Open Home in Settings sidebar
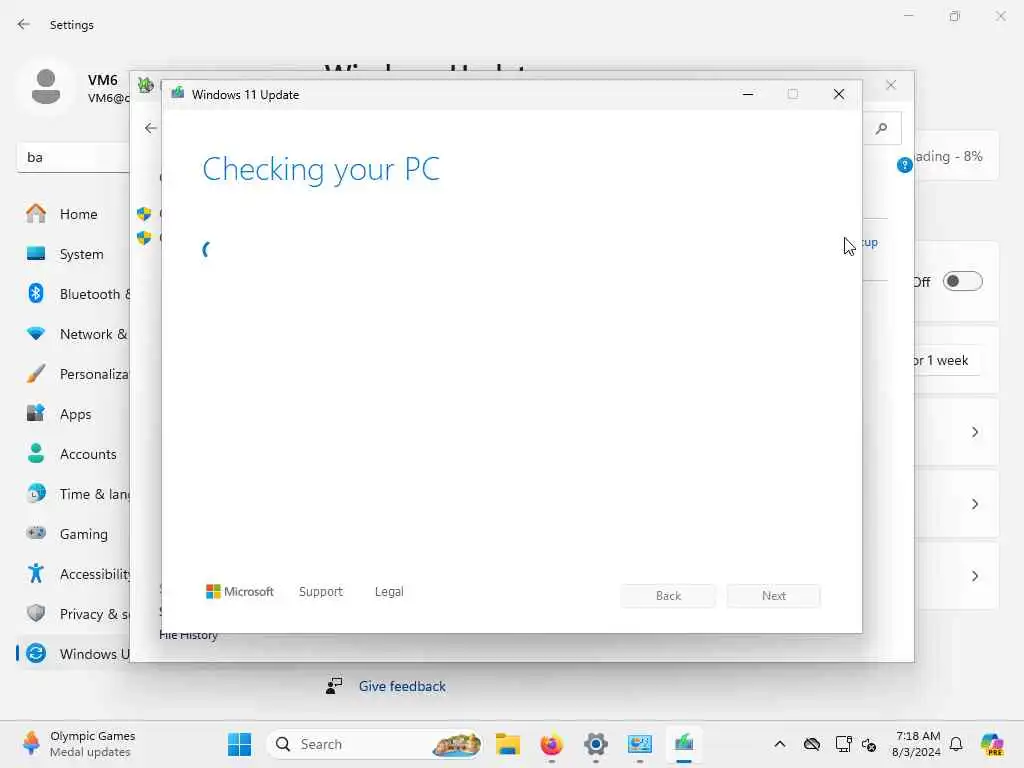Viewport: 1024px width, 768px height. [72, 214]
